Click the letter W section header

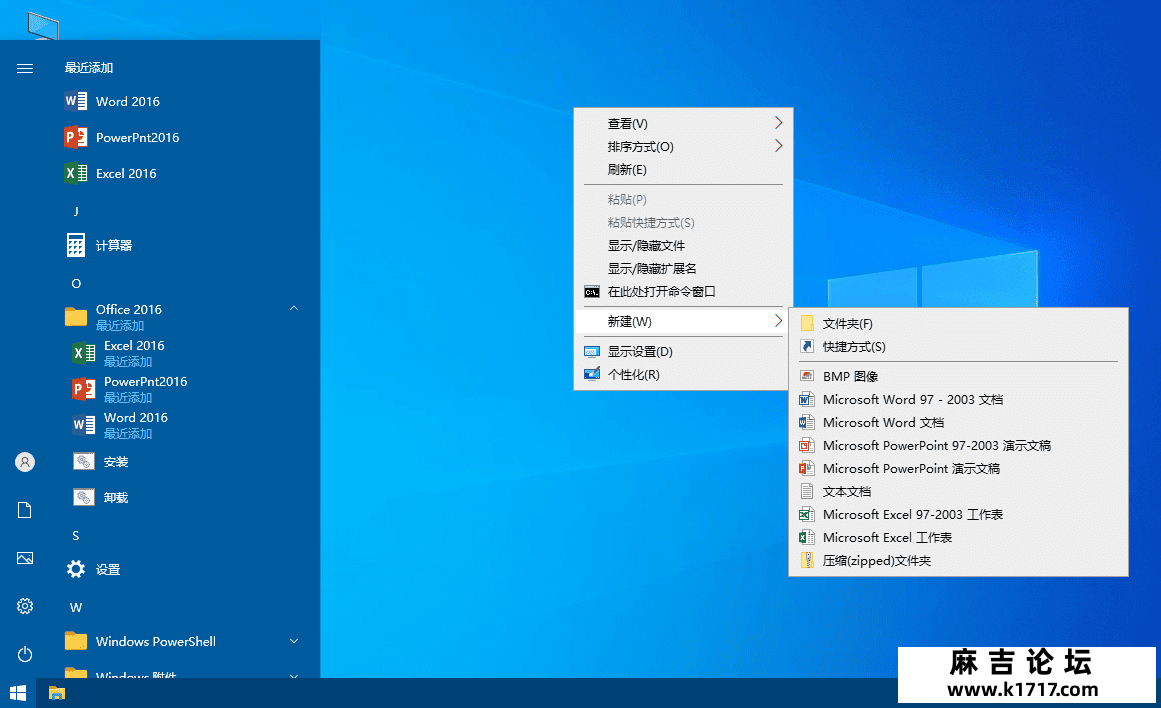coord(76,607)
